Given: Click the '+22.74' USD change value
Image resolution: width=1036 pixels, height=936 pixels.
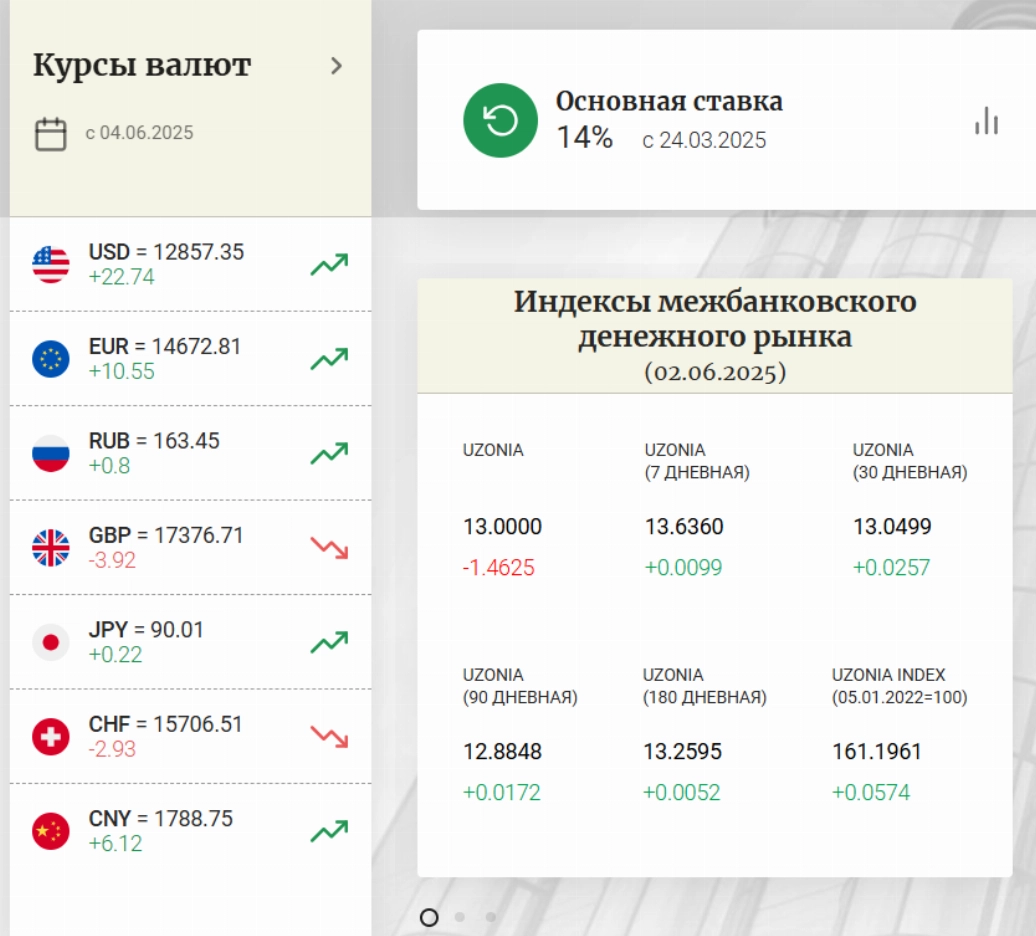Looking at the screenshot, I should coord(122,277).
